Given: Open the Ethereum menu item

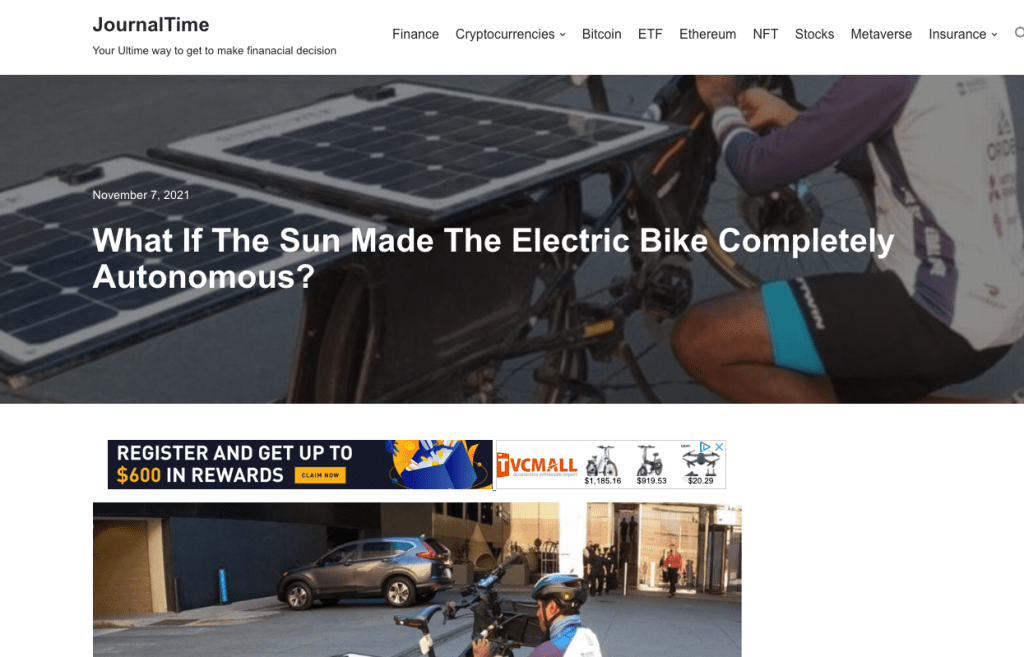Looking at the screenshot, I should 707,34.
